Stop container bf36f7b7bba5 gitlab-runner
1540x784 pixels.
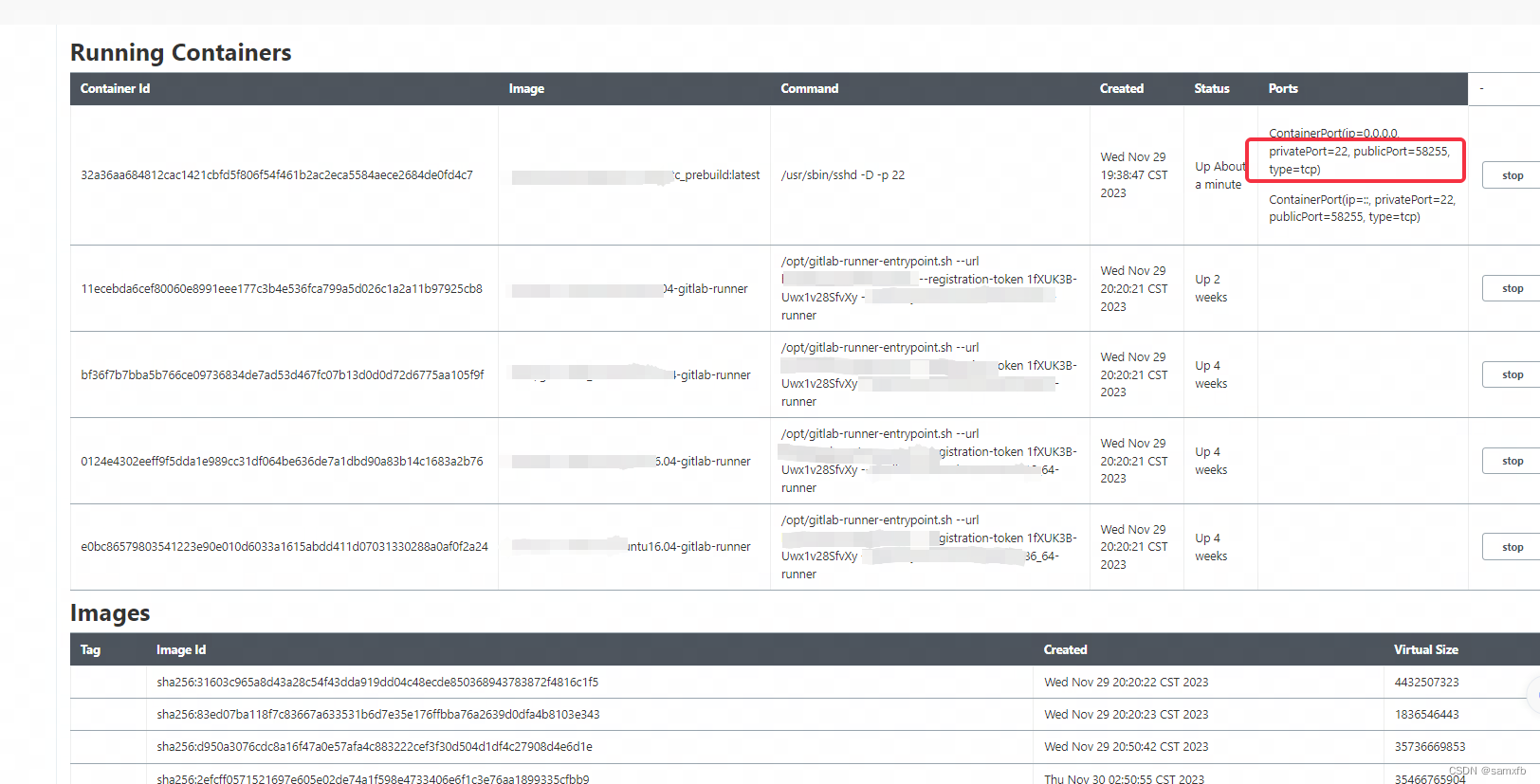1512,374
